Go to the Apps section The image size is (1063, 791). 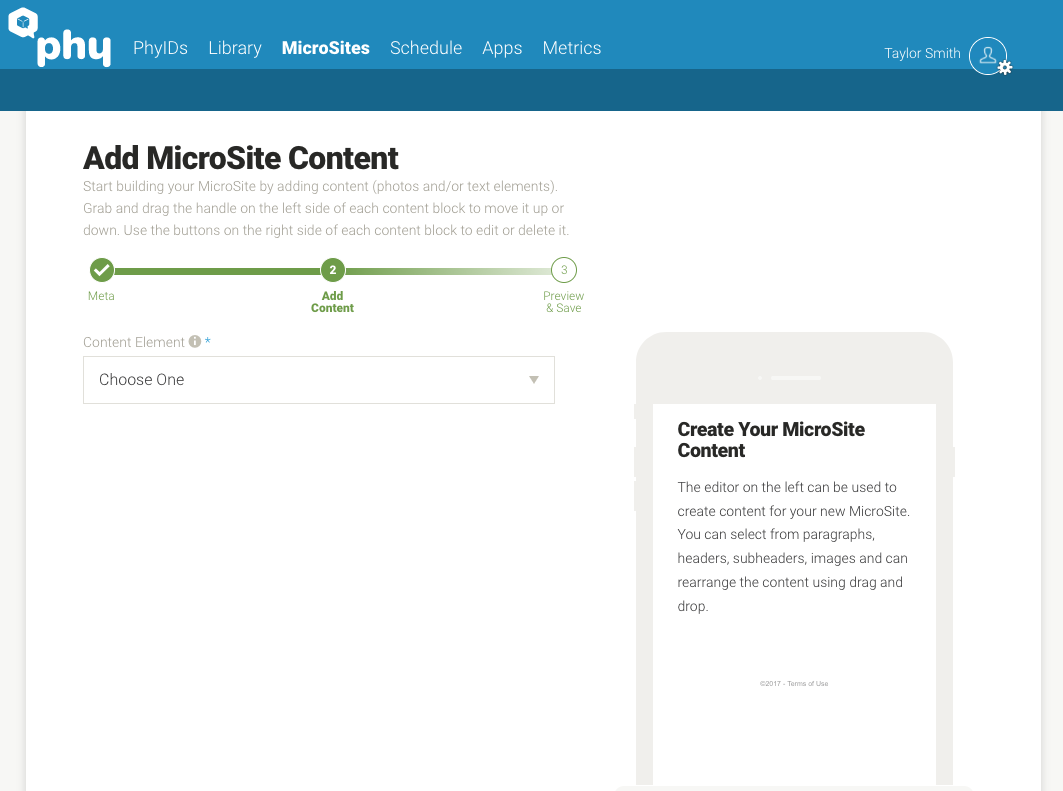point(502,48)
